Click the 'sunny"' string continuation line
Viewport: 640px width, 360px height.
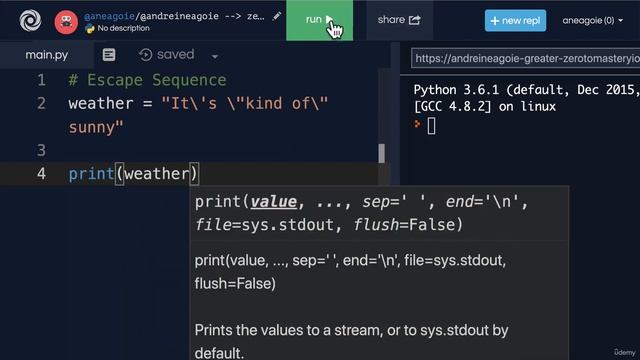(x=96, y=127)
